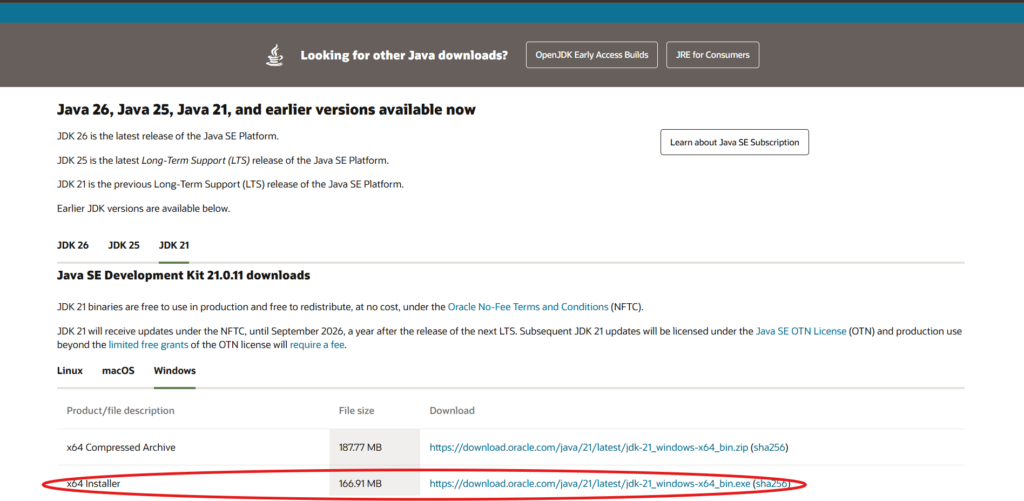The height and width of the screenshot is (501, 1024).
Task: Follow the require a fee link
Action: click(317, 344)
